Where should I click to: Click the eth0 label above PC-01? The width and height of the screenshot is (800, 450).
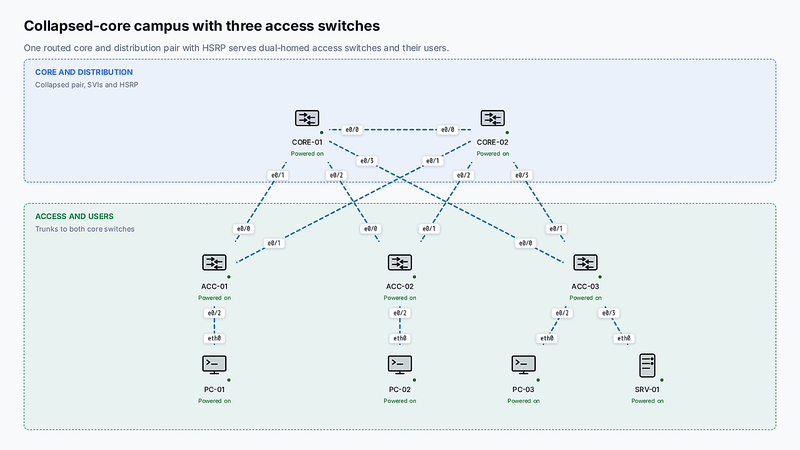pyautogui.click(x=214, y=338)
